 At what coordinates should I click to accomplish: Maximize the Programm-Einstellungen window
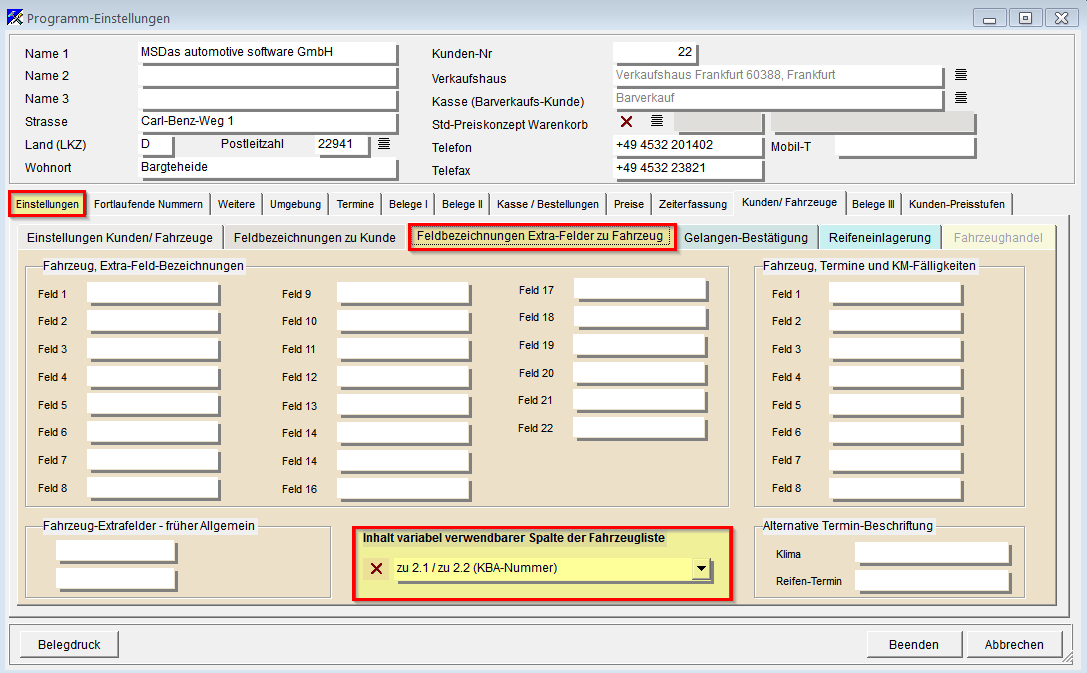click(1025, 18)
